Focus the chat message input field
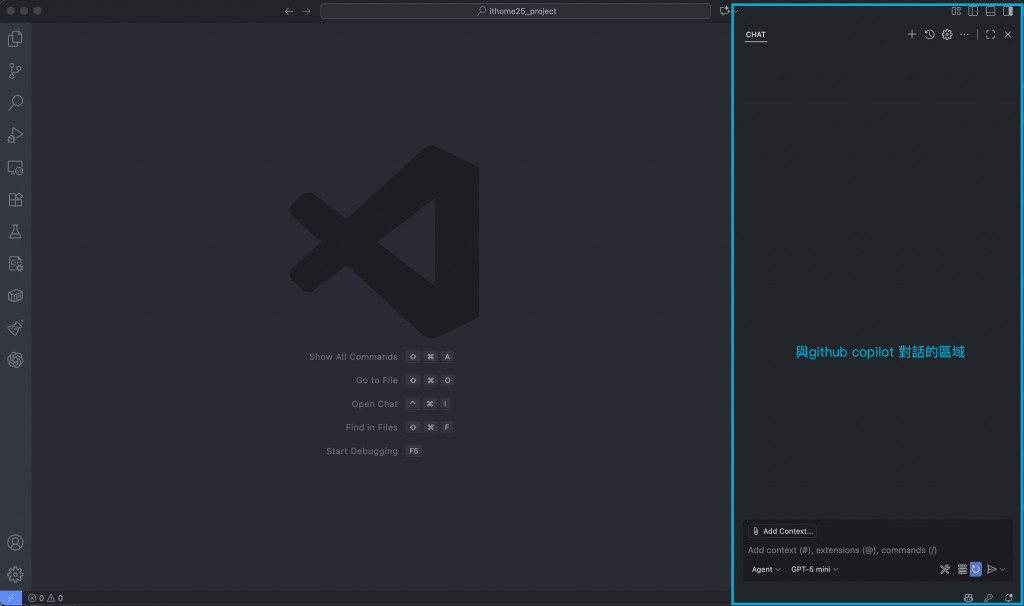The image size is (1024, 606). (877, 550)
